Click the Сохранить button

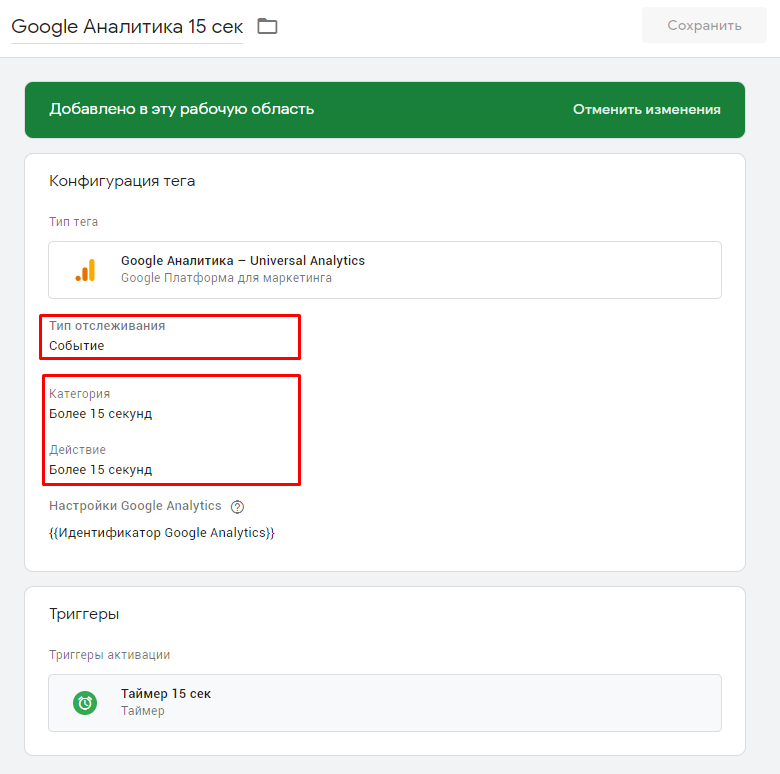704,25
